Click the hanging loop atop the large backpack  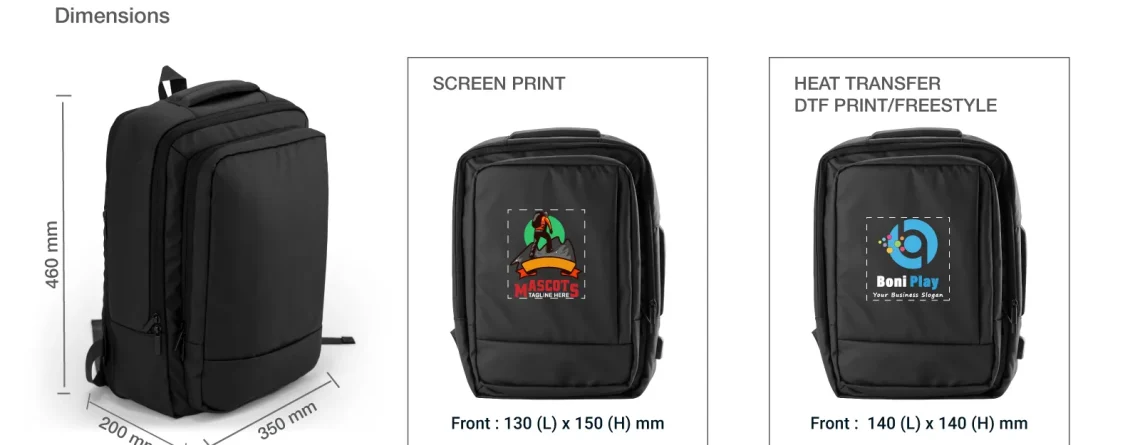tap(172, 81)
